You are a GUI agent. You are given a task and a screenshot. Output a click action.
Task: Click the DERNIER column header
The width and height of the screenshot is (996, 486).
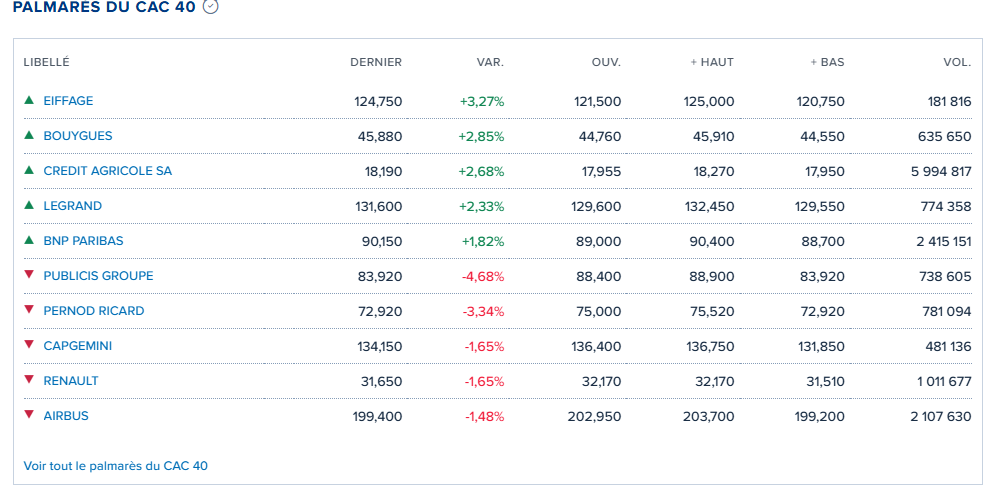tap(376, 62)
